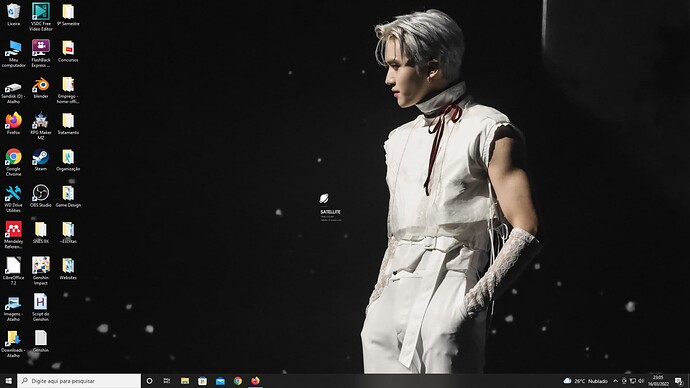Viewport: 690px width, 388px height.
Task: Expand hidden system tray icons
Action: click(x=615, y=381)
